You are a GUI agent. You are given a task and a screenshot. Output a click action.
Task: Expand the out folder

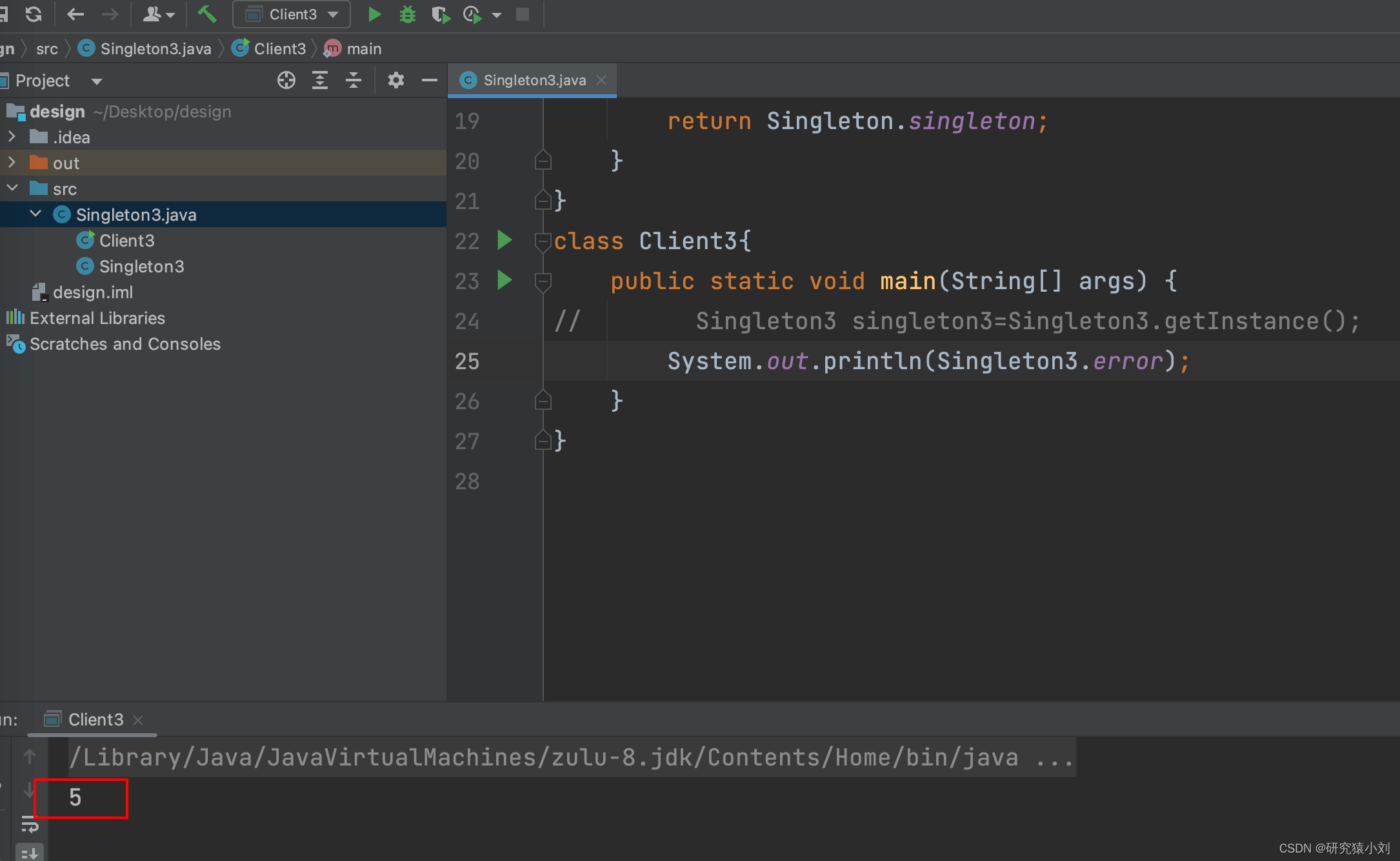[12, 163]
